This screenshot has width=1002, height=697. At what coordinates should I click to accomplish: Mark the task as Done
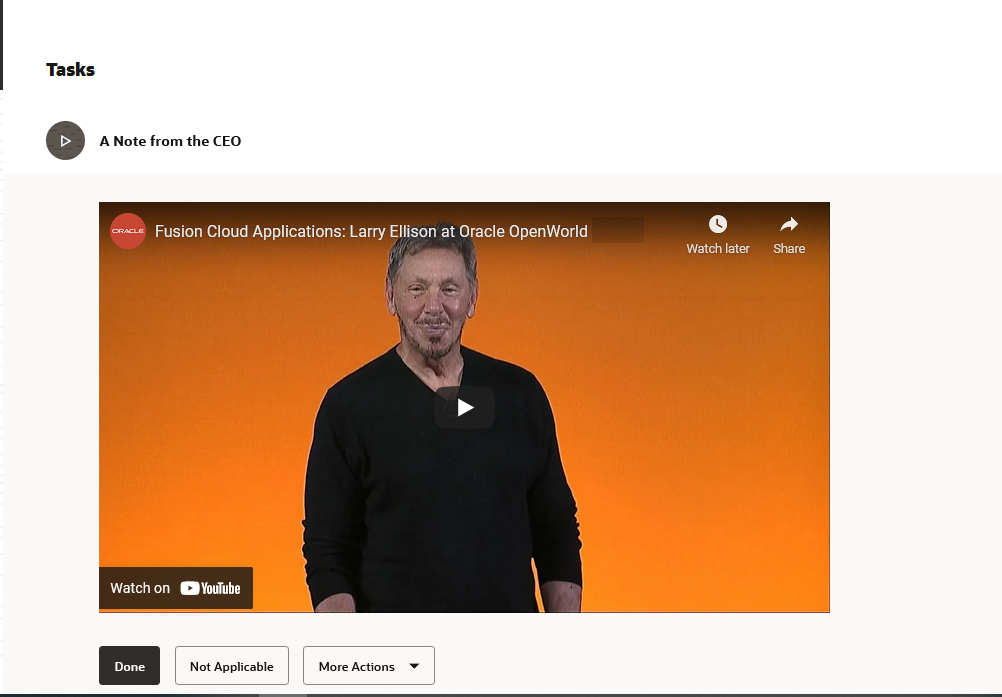pos(130,666)
